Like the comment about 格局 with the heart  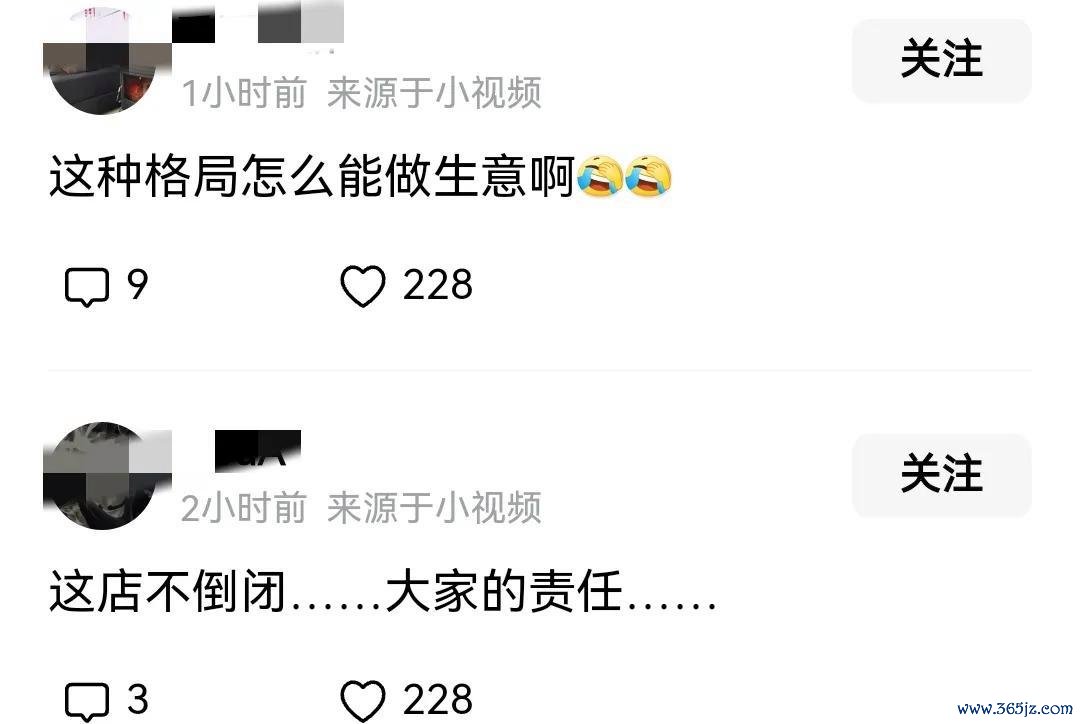point(362,286)
